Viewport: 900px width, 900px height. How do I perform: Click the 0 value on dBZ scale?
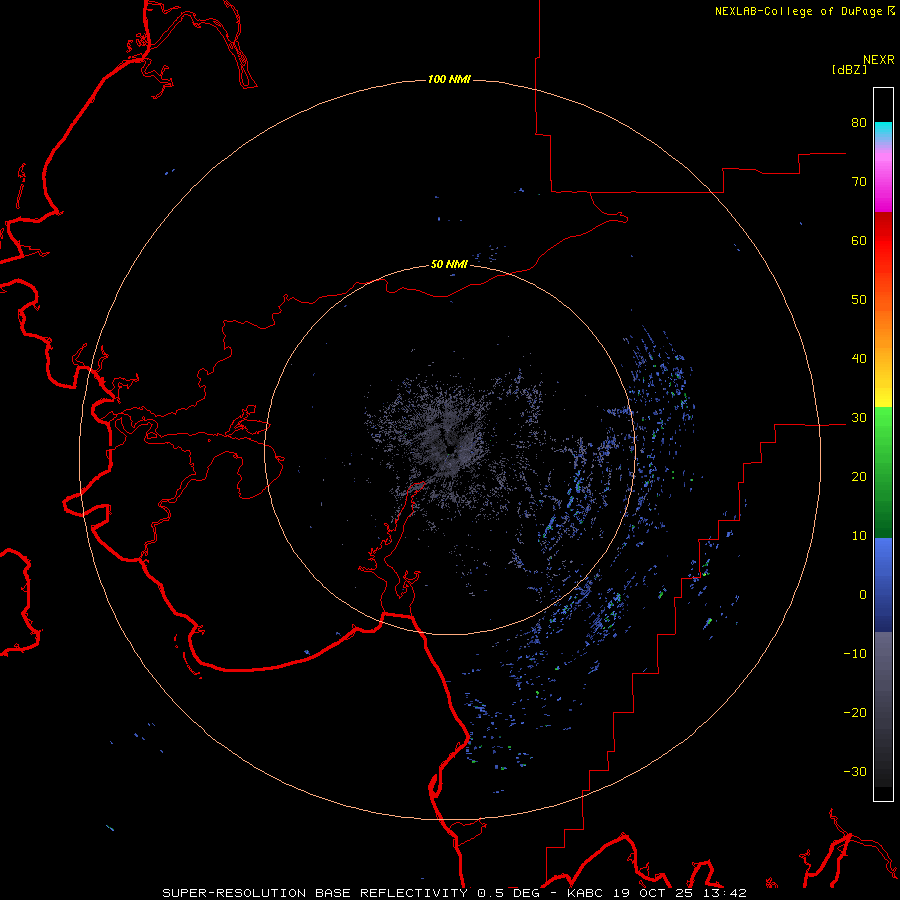863,595
